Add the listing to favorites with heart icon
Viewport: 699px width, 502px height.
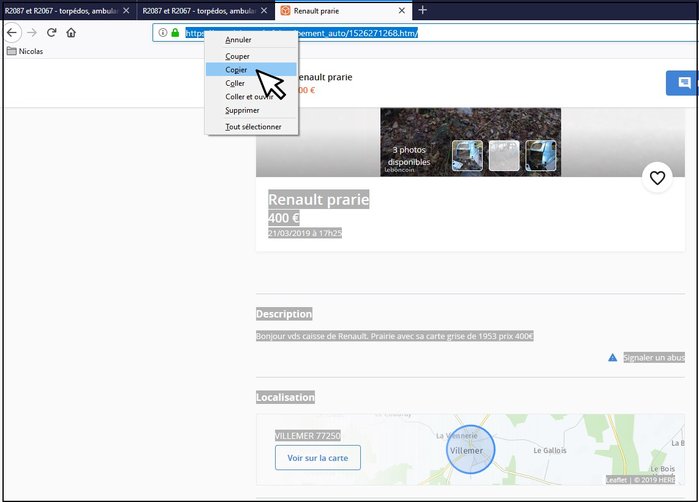657,178
